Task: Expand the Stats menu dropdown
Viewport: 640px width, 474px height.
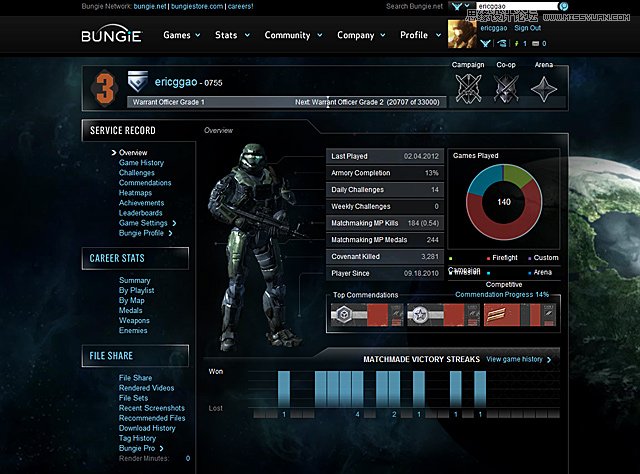Action: point(247,35)
